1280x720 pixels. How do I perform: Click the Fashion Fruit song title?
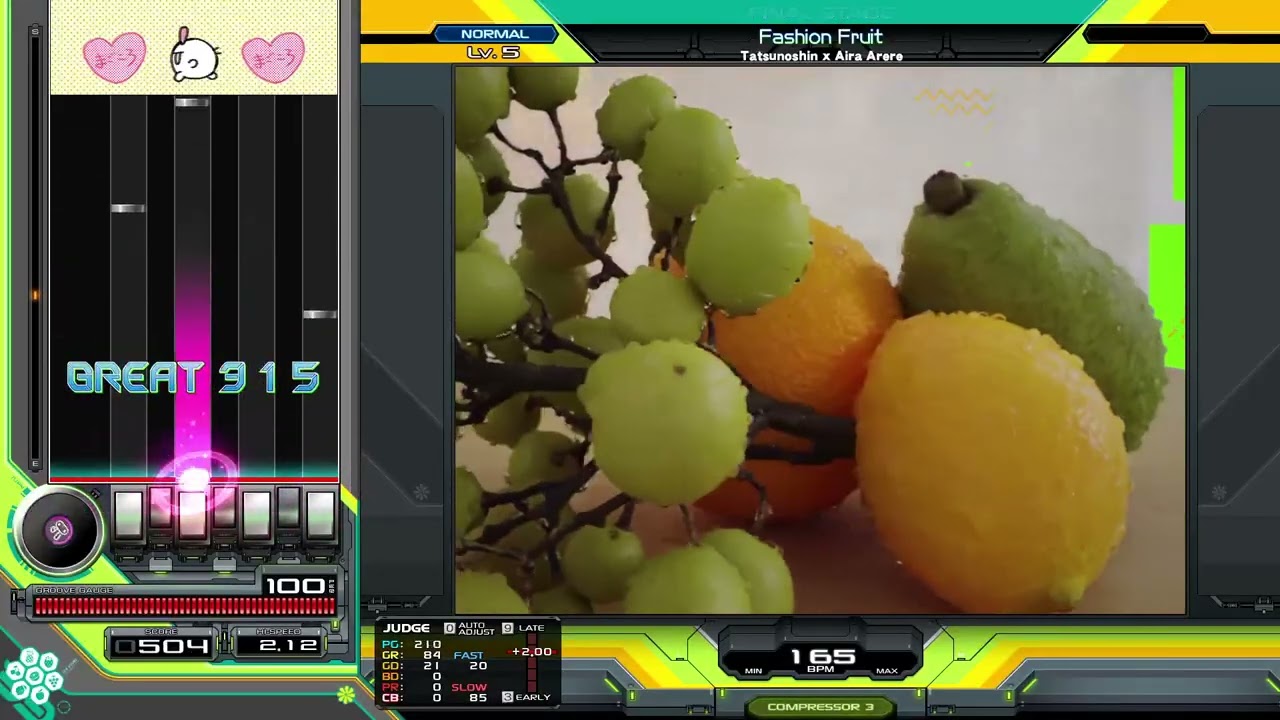[820, 37]
